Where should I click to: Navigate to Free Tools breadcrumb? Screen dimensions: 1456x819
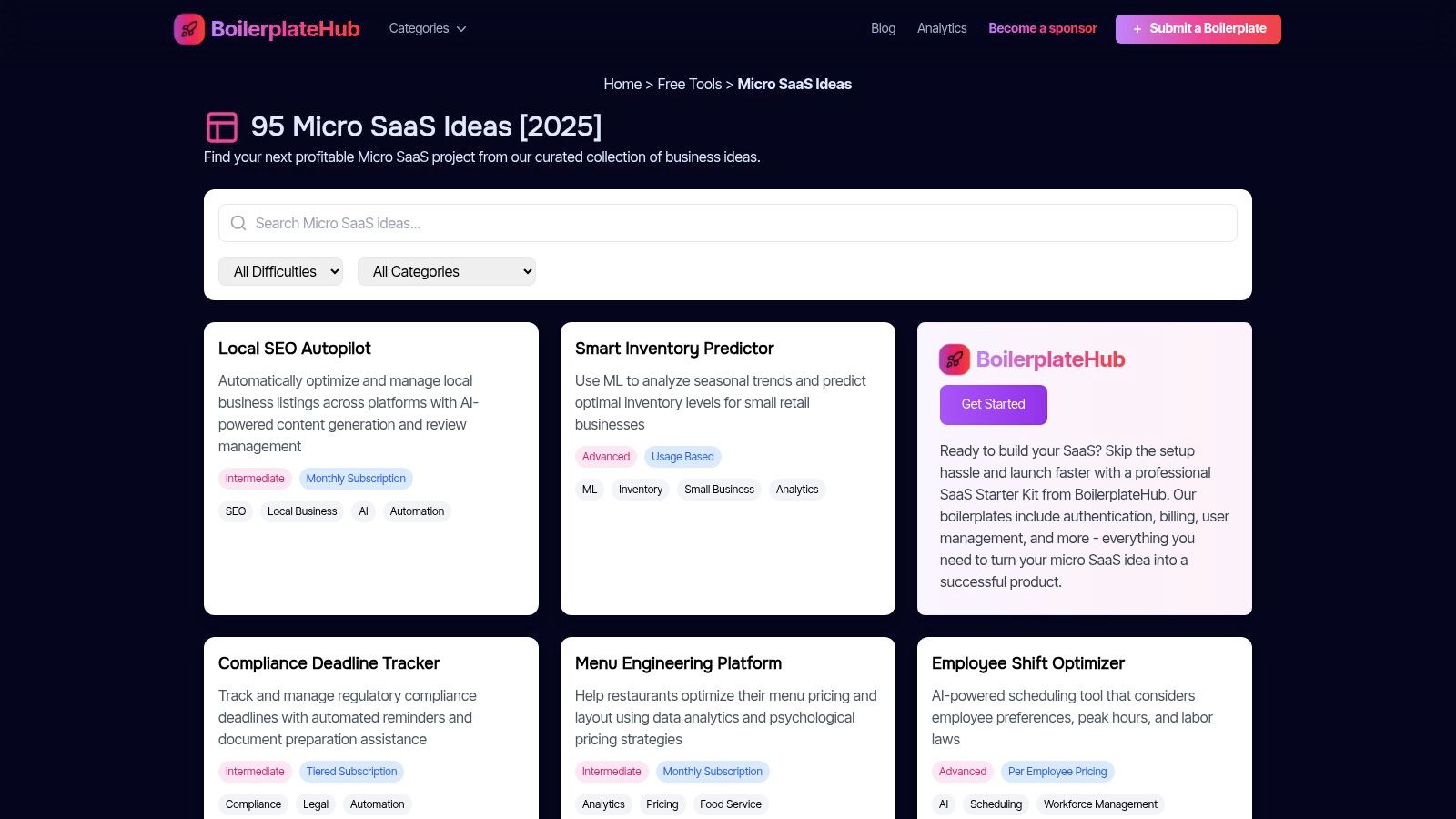[x=689, y=84]
